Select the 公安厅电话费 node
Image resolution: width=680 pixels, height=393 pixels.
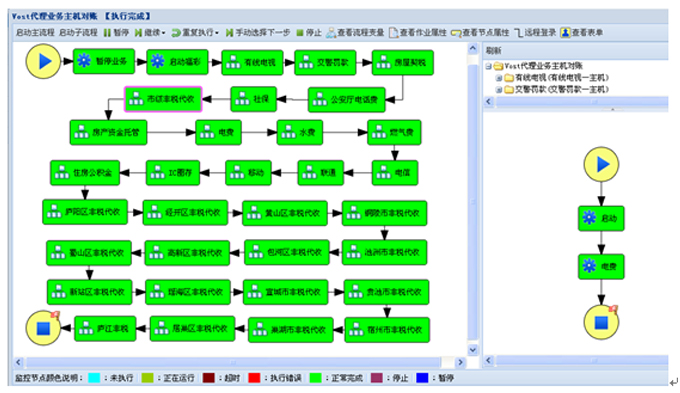click(x=347, y=100)
